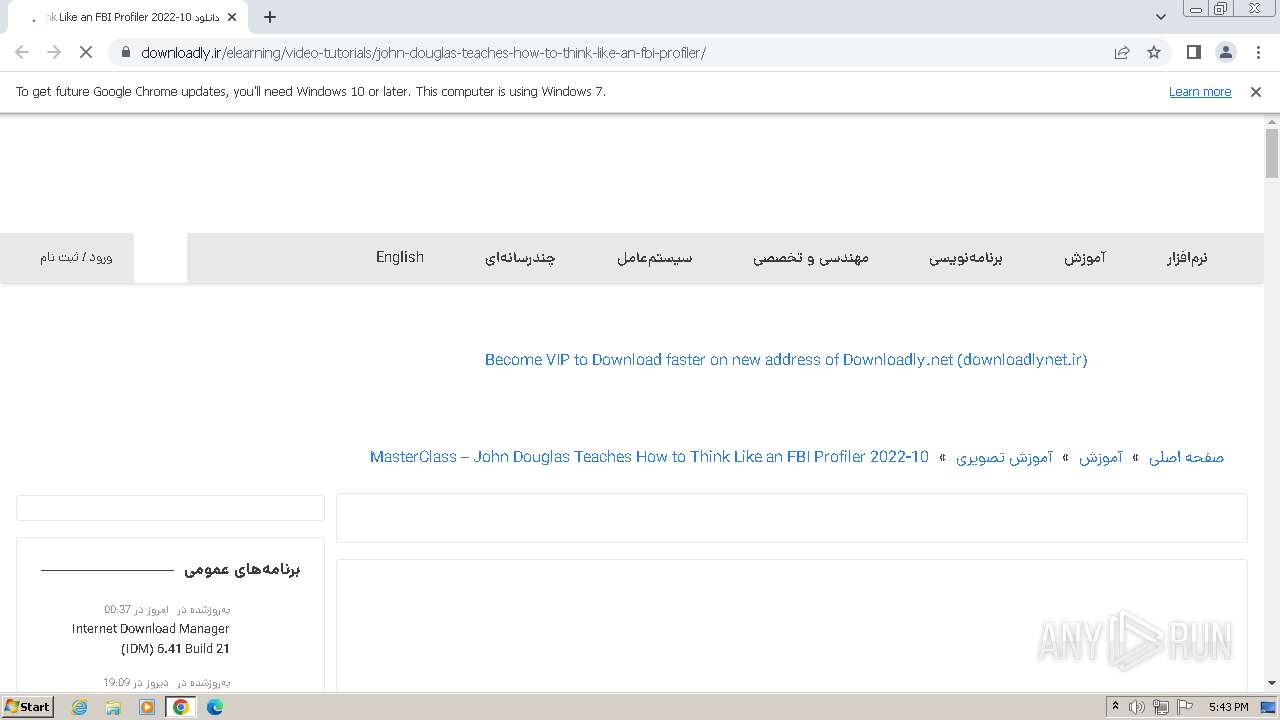
Task: Open the آموزش menu in navigation bar
Action: (1085, 258)
